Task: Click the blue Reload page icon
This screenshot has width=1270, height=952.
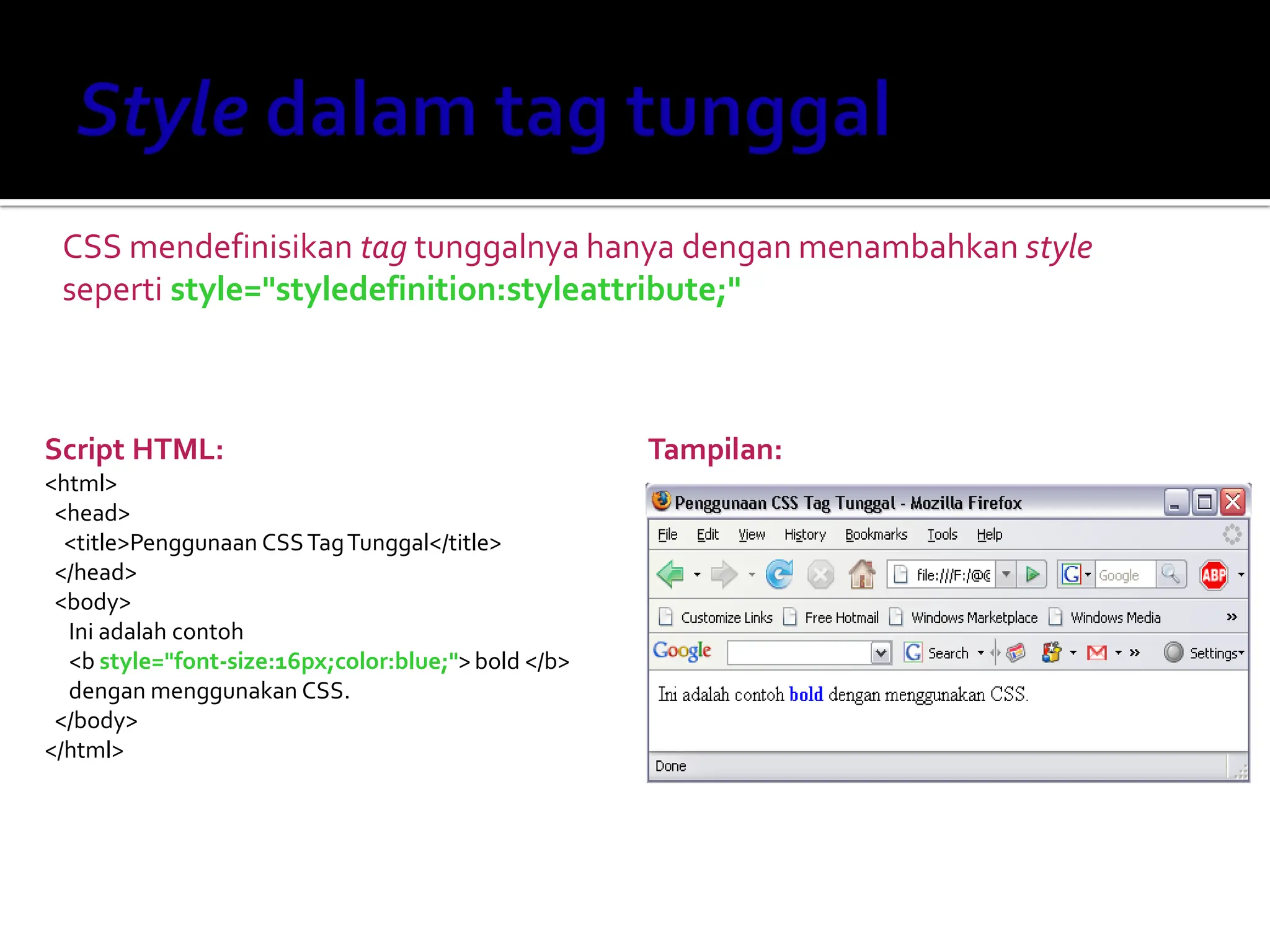Action: click(x=779, y=575)
